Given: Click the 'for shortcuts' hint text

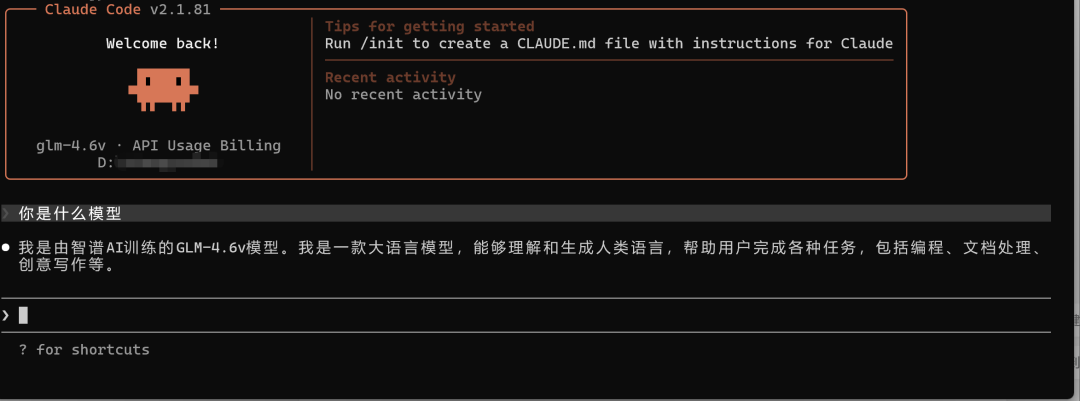Looking at the screenshot, I should click(x=93, y=350).
